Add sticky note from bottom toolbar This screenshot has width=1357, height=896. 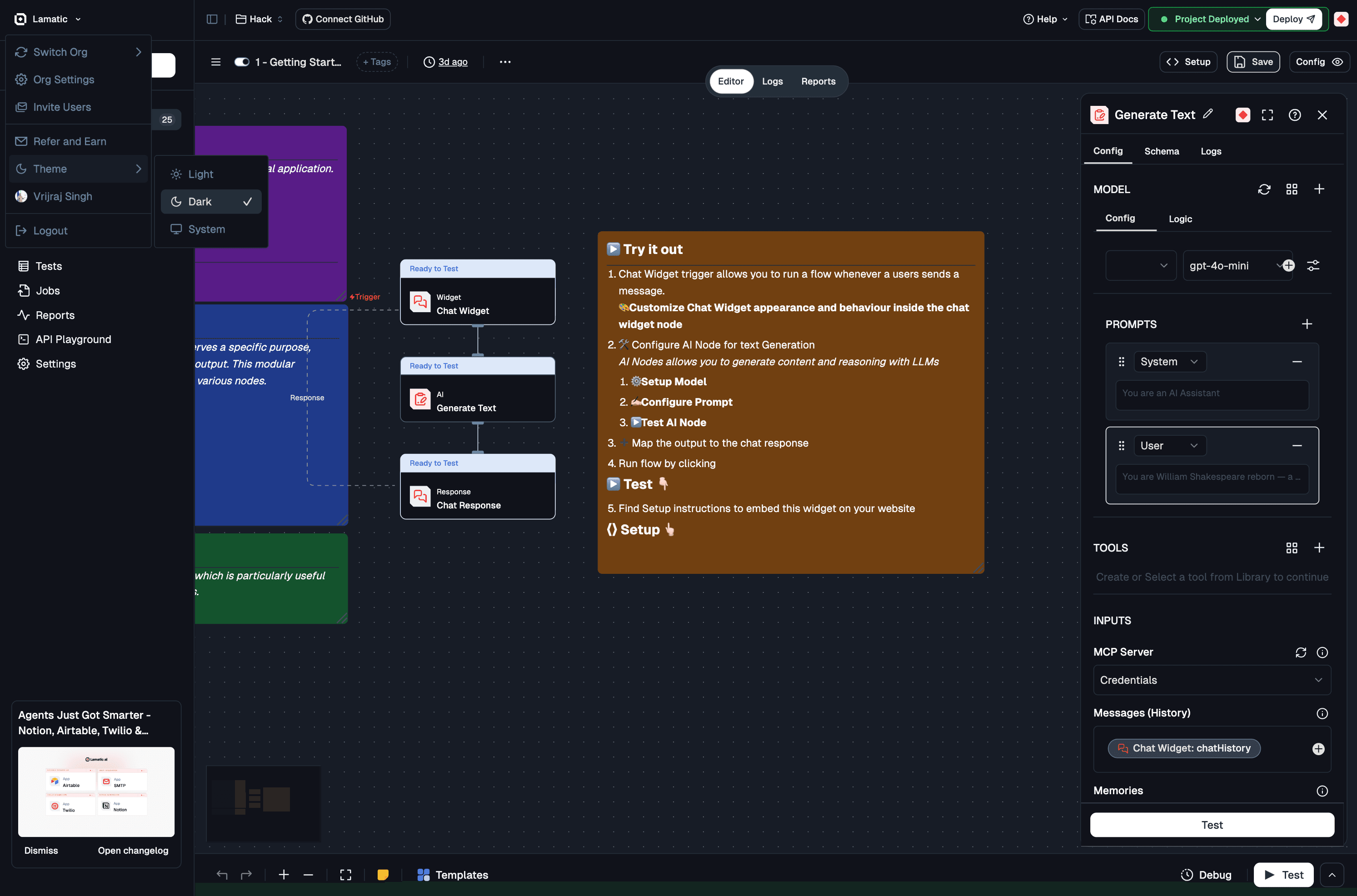click(x=383, y=874)
